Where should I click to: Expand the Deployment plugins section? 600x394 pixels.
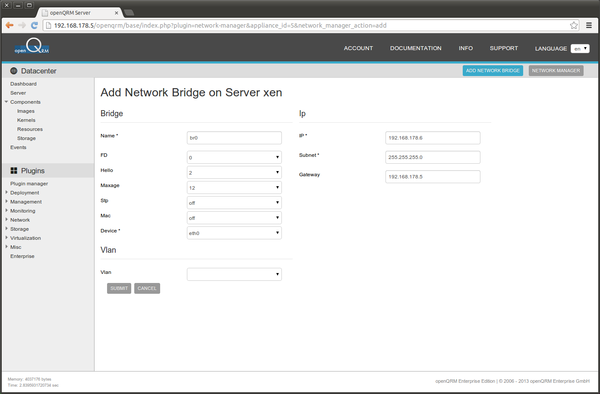point(7,192)
